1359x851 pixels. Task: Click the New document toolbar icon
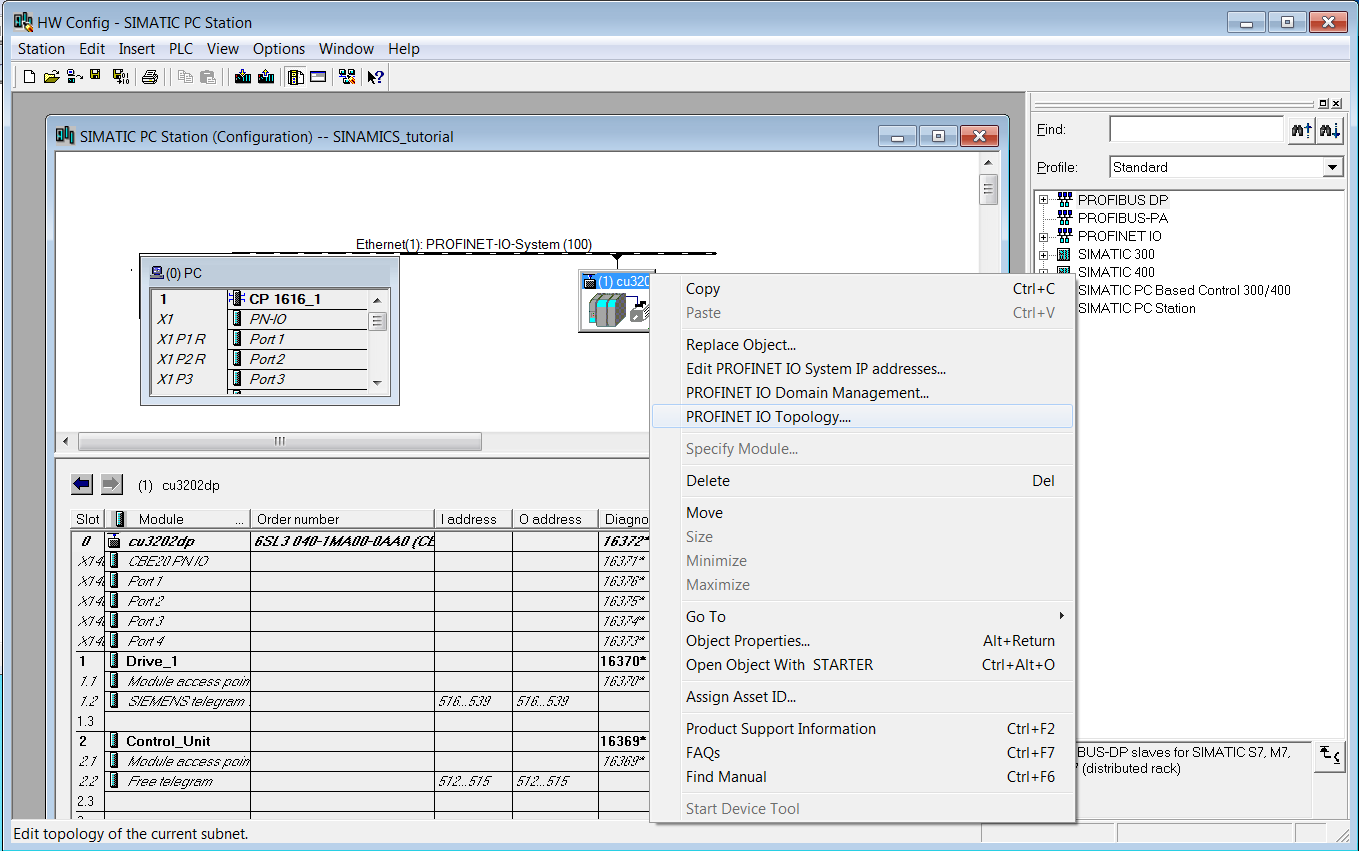tap(29, 76)
